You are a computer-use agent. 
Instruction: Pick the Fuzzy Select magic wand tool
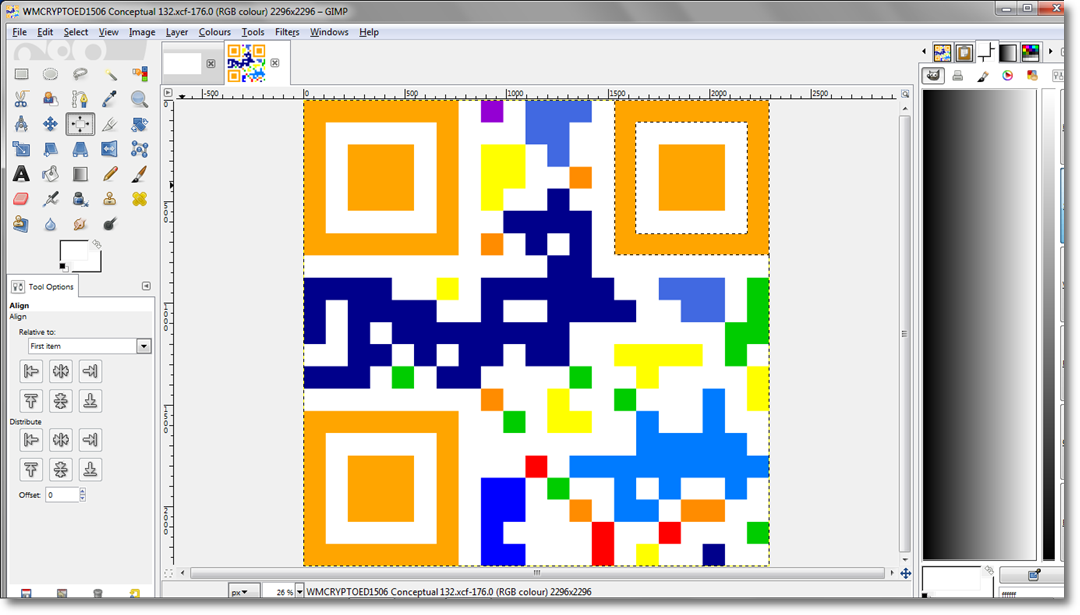click(x=110, y=74)
